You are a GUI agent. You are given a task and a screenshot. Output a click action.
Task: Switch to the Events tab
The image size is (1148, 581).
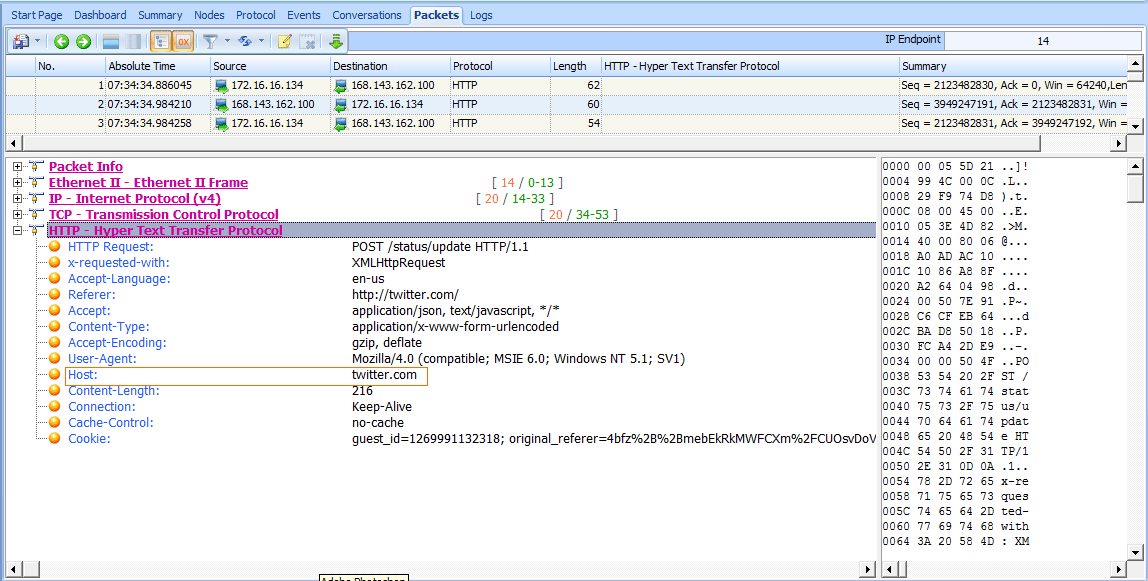[x=304, y=15]
